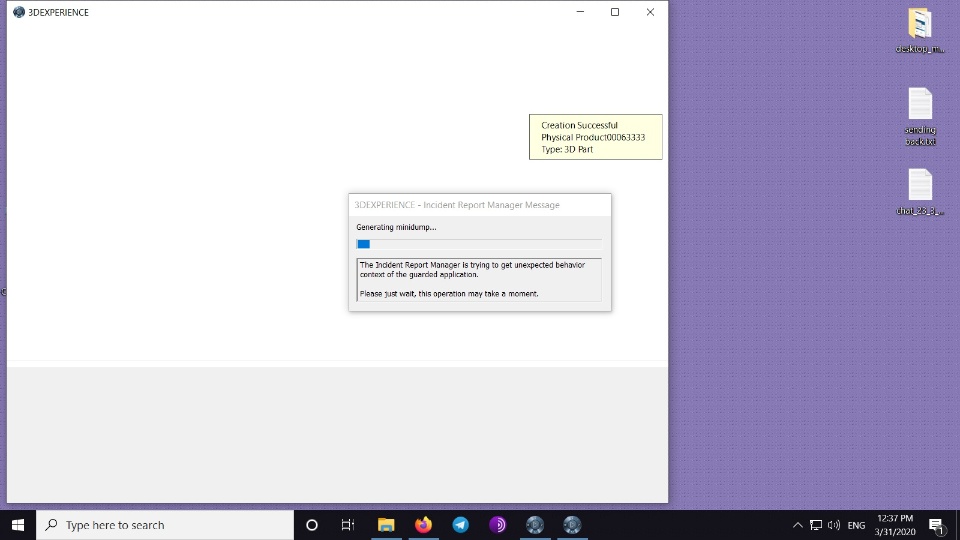Click the 3DEXPERIENCE window logo icon
Image resolution: width=960 pixels, height=540 pixels.
[x=19, y=12]
